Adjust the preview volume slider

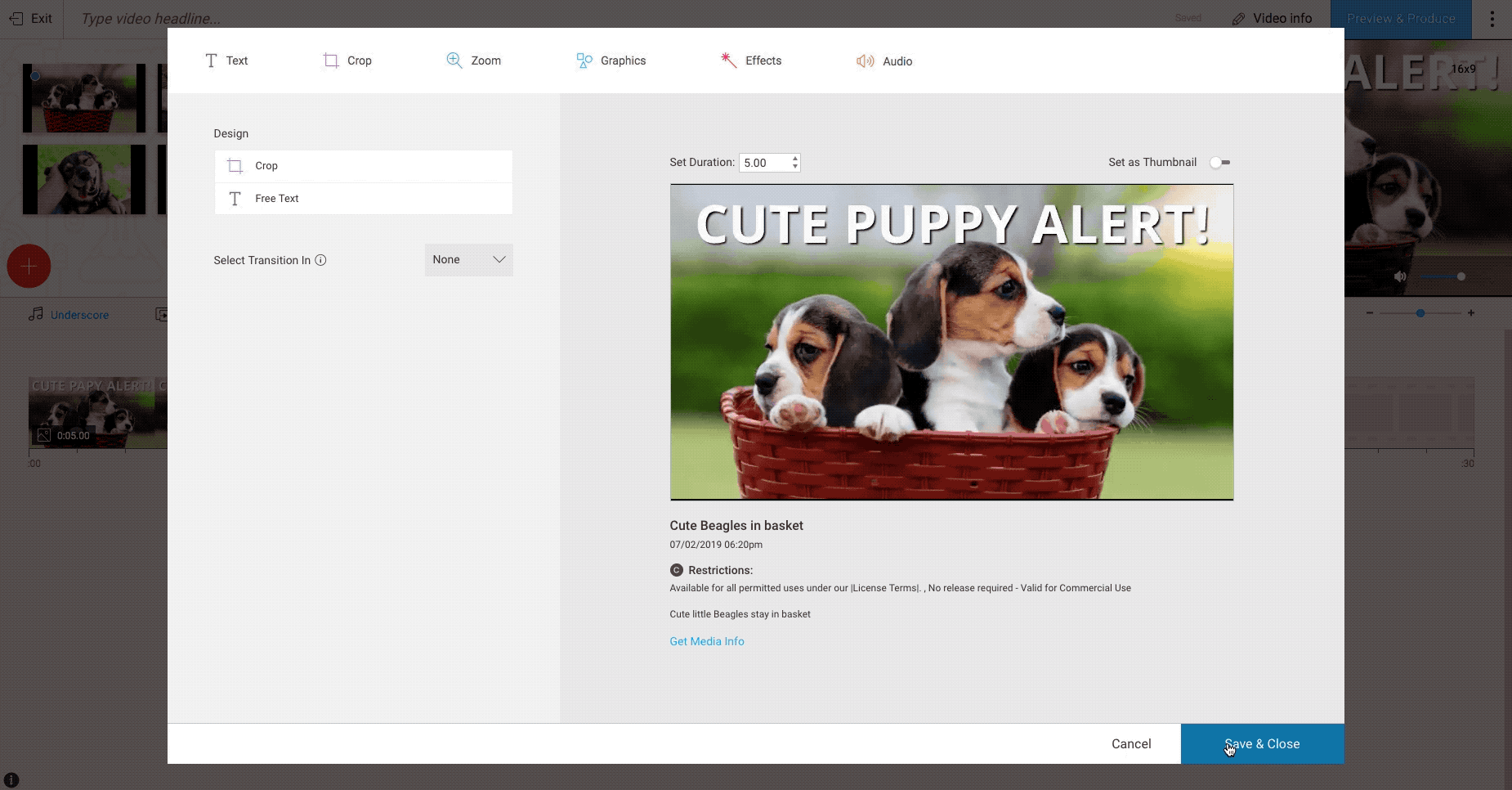pos(1443,276)
